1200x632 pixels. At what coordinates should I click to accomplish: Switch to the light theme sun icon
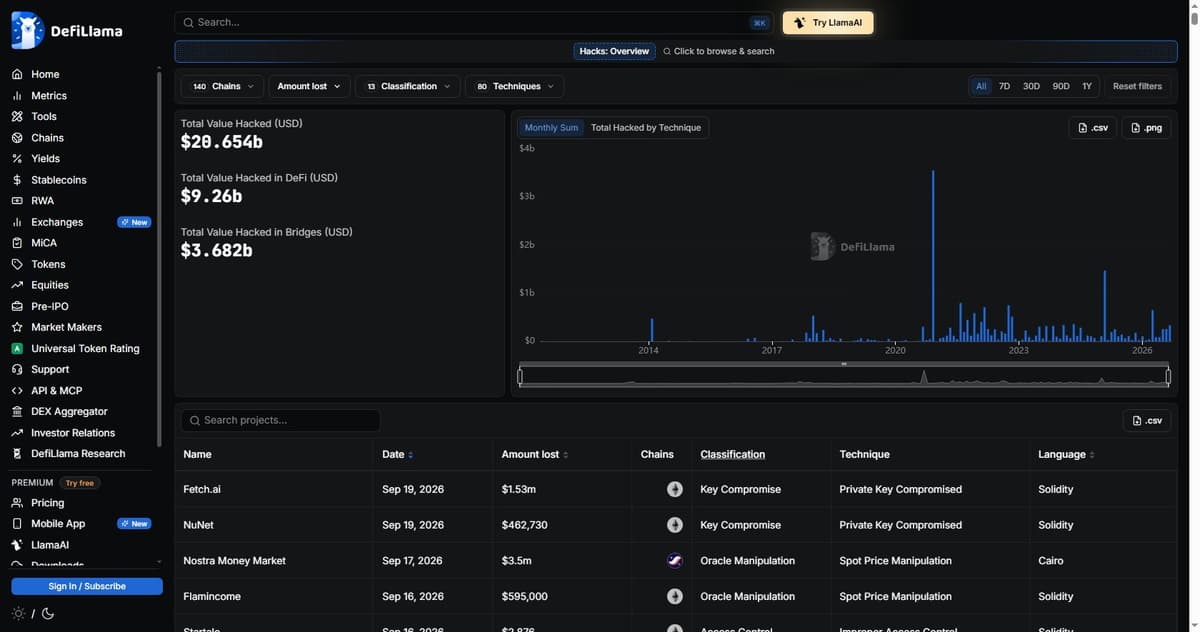coord(18,614)
